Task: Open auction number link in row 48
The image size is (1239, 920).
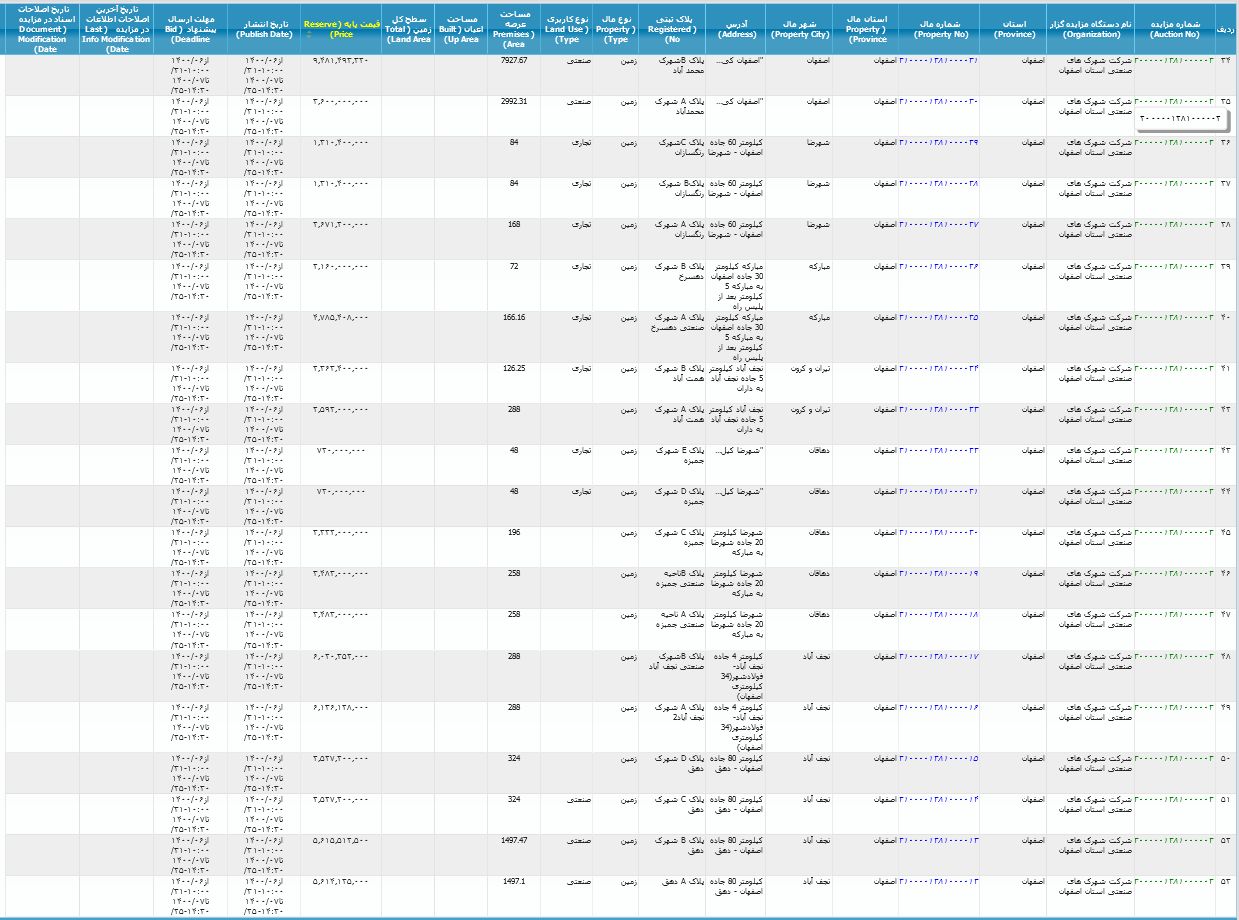Action: pyautogui.click(x=1174, y=656)
